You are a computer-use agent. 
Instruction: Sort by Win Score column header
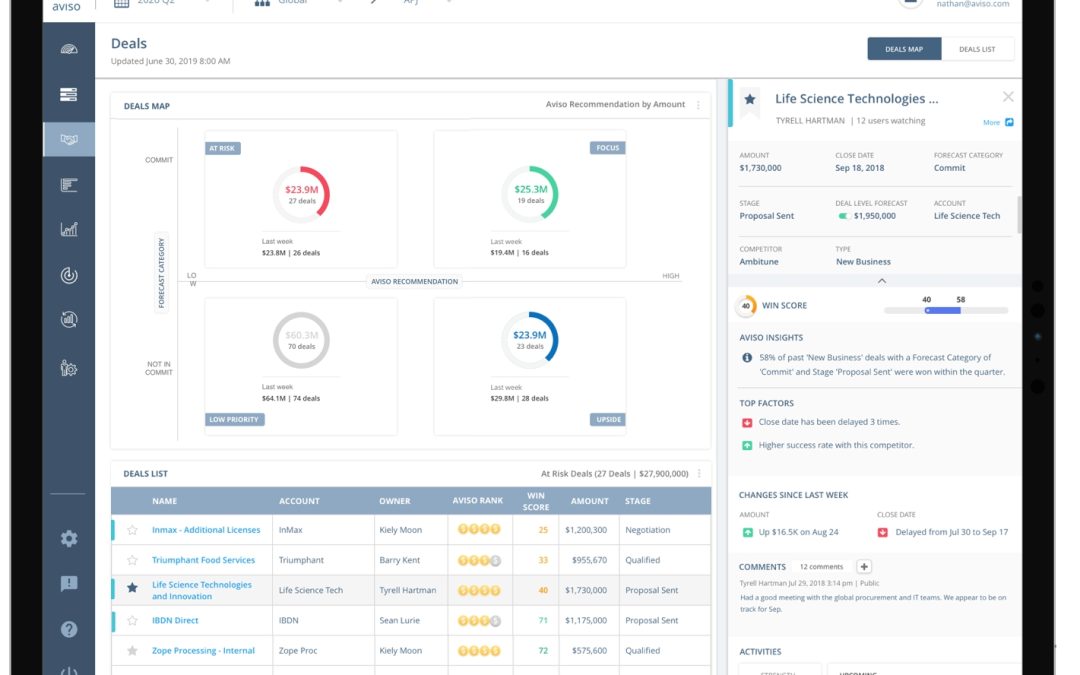click(x=536, y=501)
